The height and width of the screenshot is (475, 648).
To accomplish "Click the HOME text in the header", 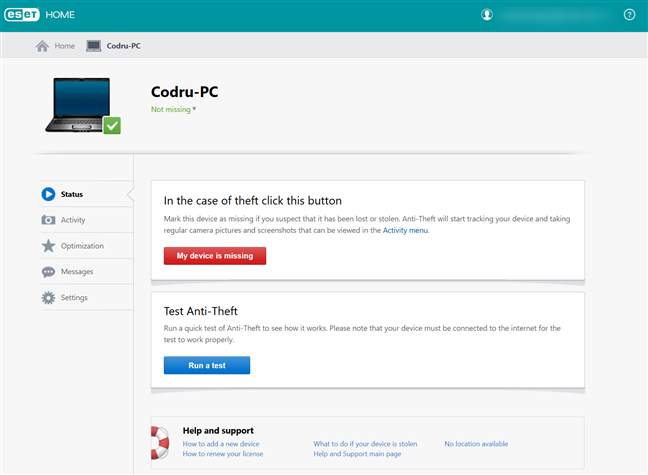I will [60, 15].
